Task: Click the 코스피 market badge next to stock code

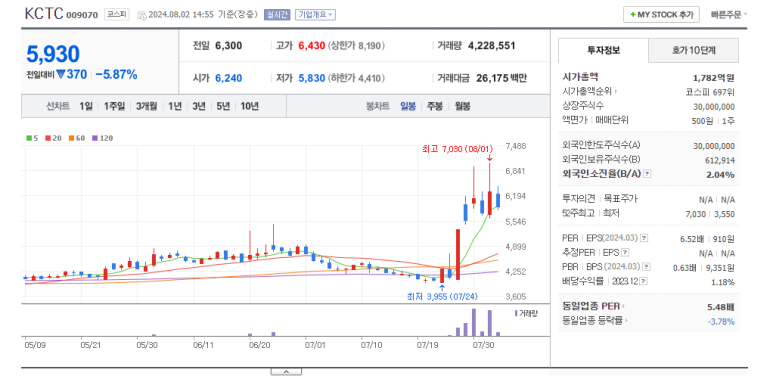Action: tap(117, 15)
